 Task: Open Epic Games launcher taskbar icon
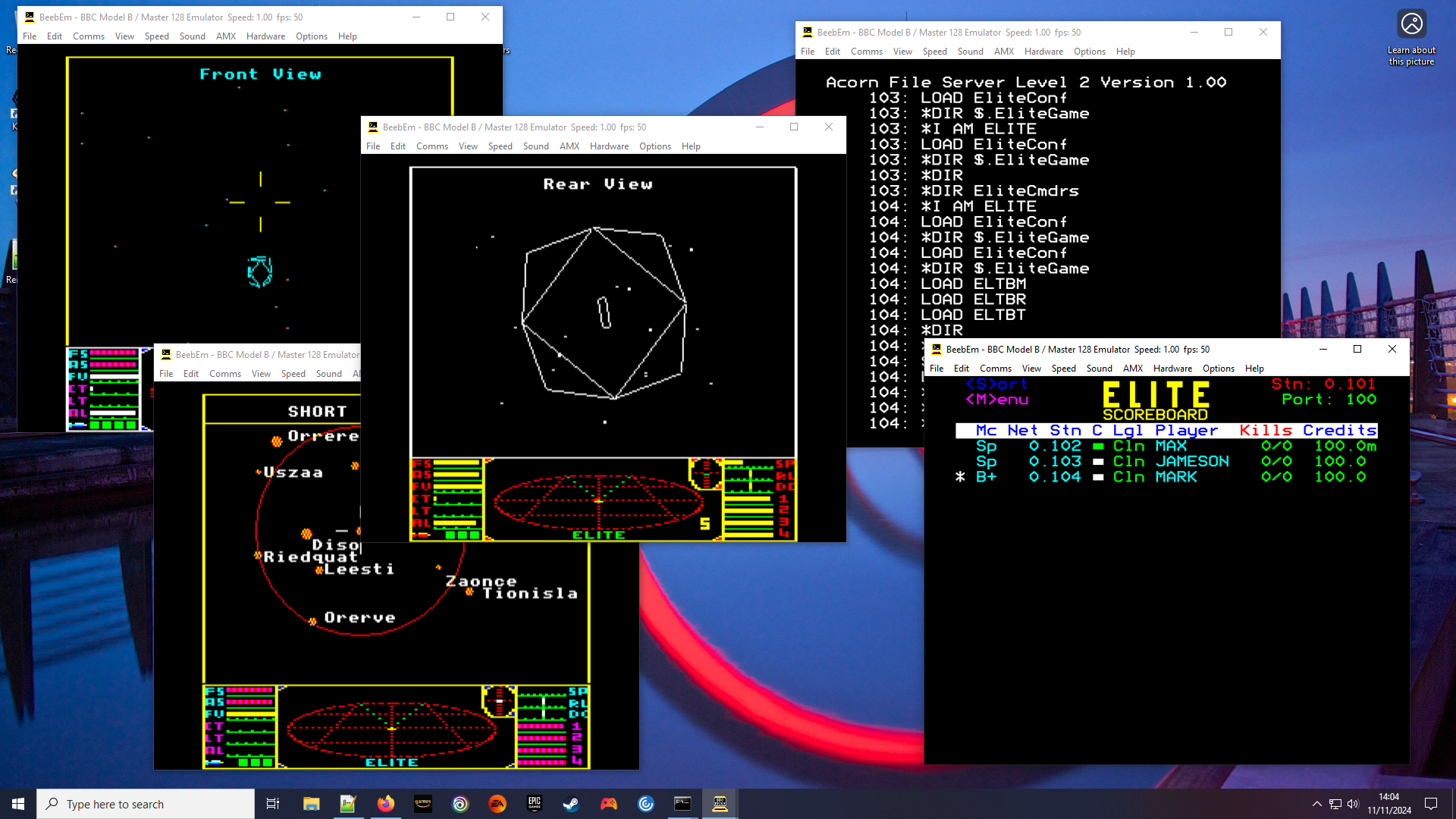point(535,804)
